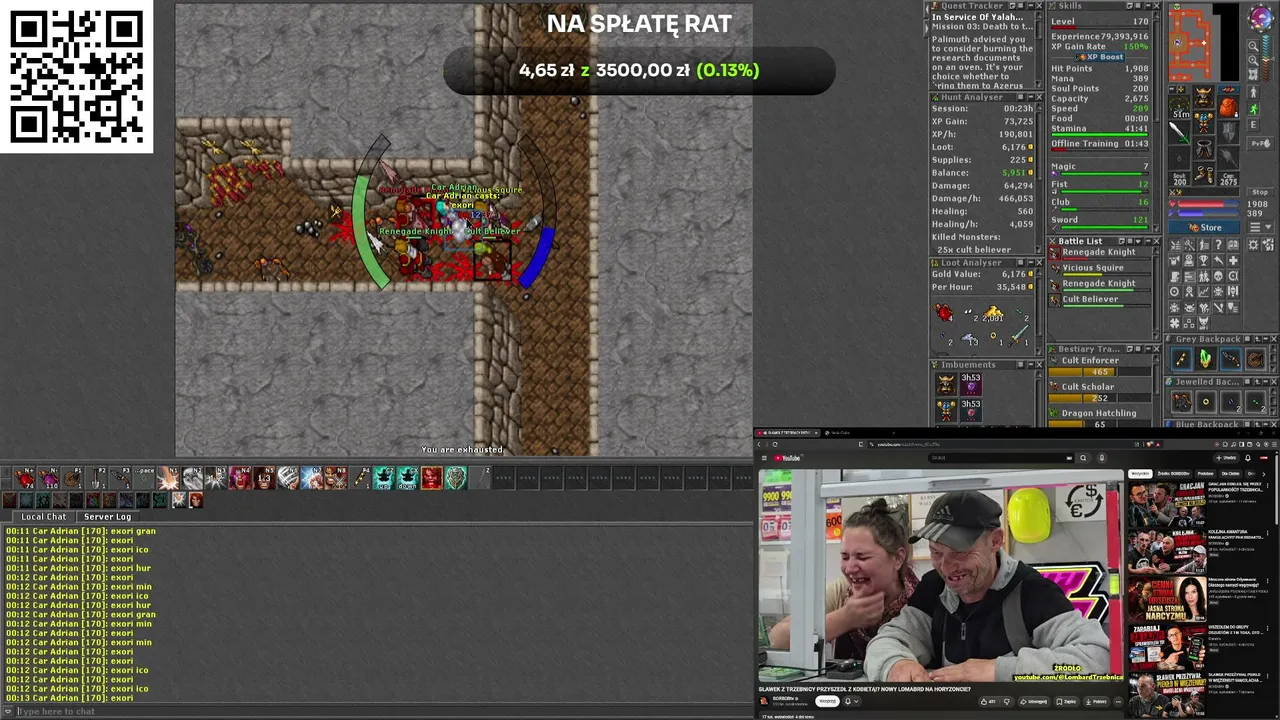Trigger the teal 'up' levitate action
This screenshot has width=1280, height=720.
[x=384, y=479]
